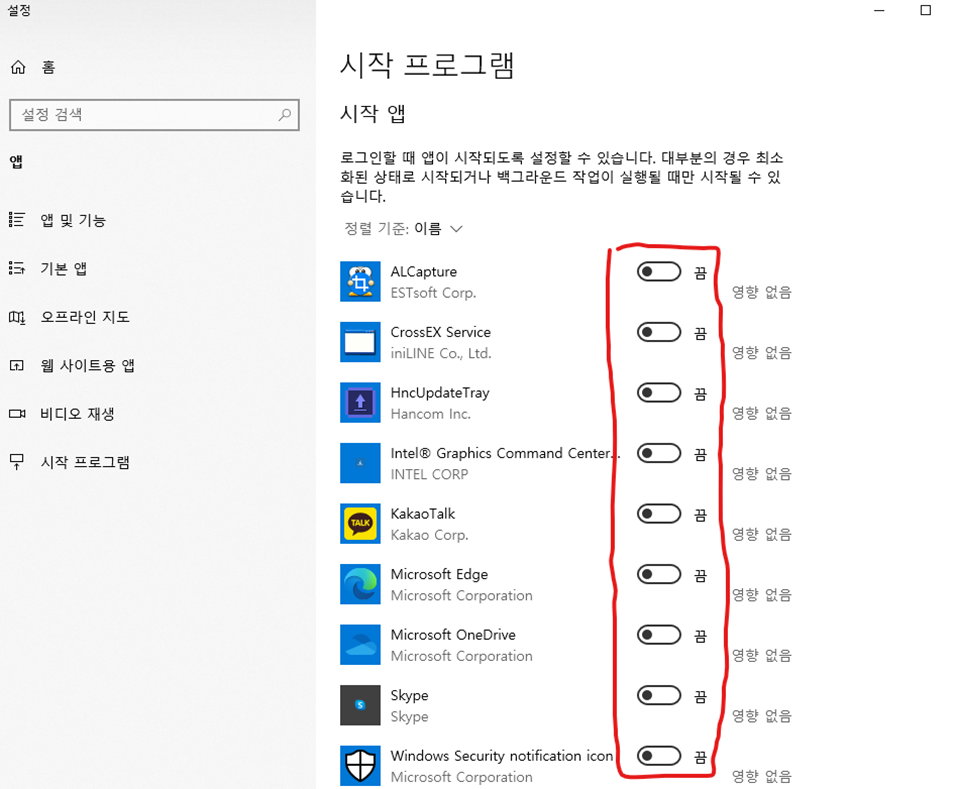Select 시작 프로그램 in sidebar
Screen dimensions: 954x789
click(x=85, y=462)
